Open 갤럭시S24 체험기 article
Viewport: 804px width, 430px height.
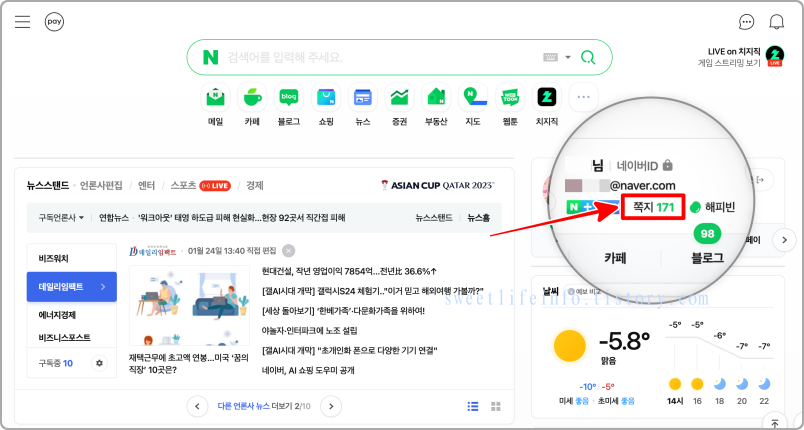click(373, 291)
